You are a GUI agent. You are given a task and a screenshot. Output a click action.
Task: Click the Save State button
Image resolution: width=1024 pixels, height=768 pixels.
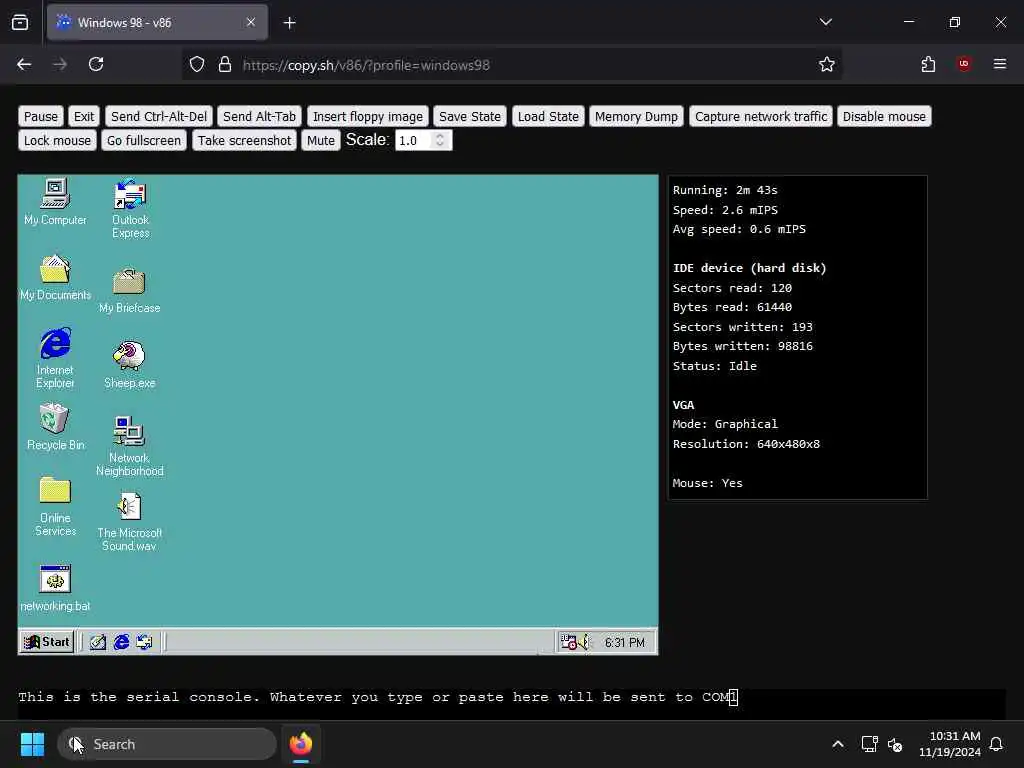click(470, 116)
